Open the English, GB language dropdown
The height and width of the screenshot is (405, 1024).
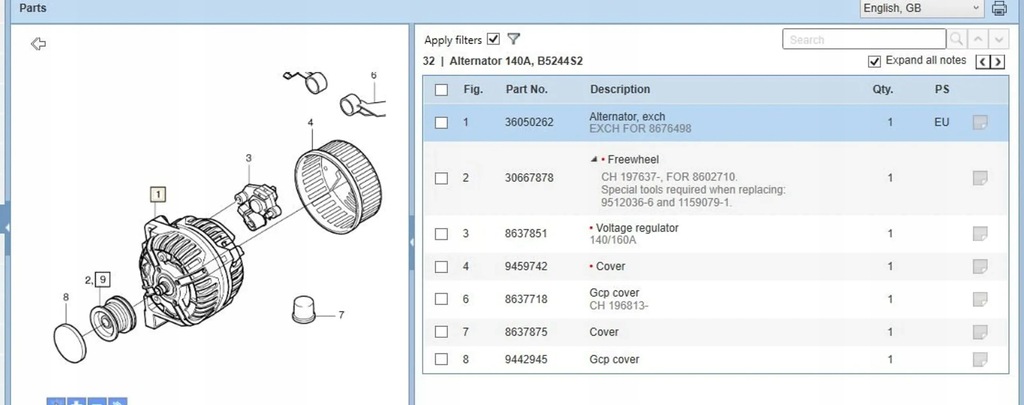tap(921, 8)
